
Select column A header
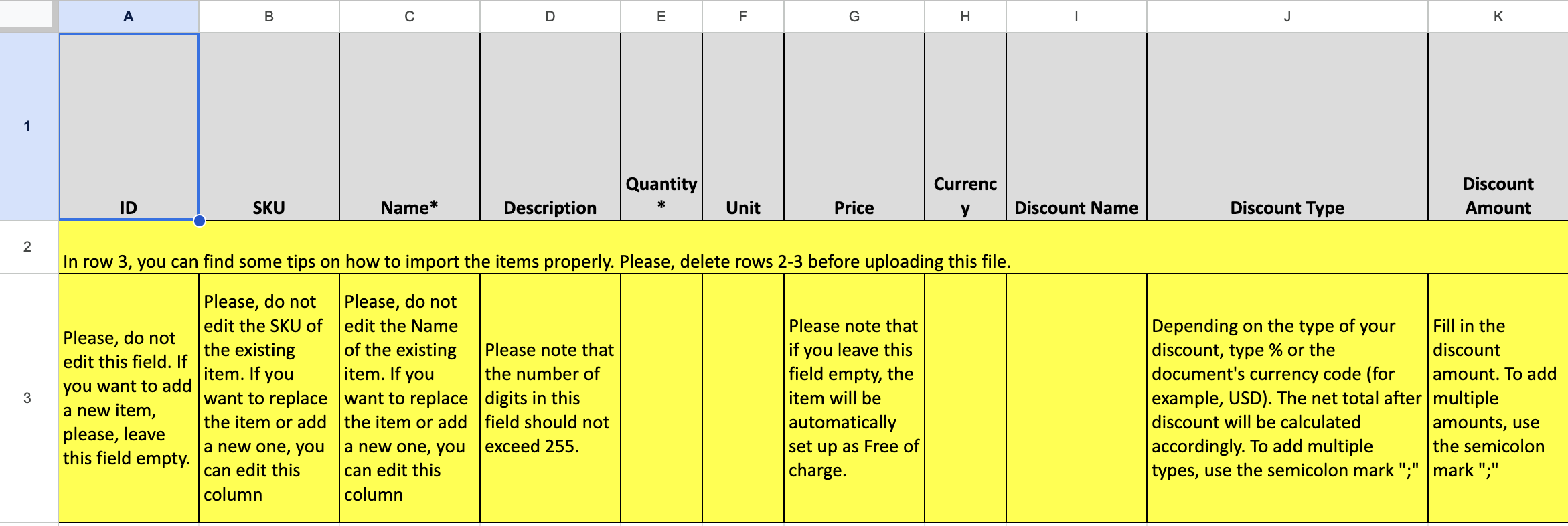[129, 17]
